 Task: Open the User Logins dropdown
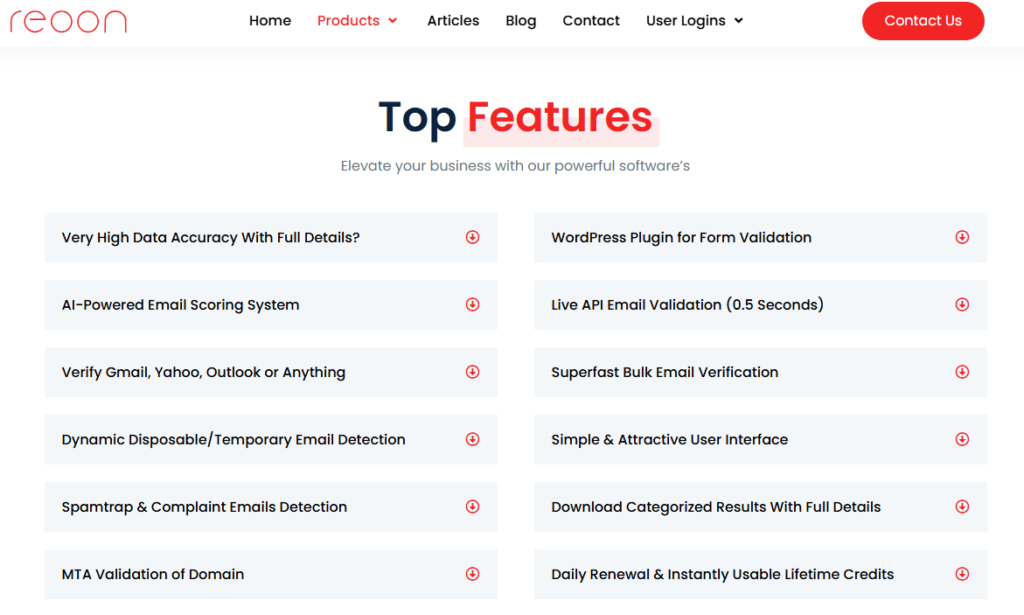click(688, 20)
